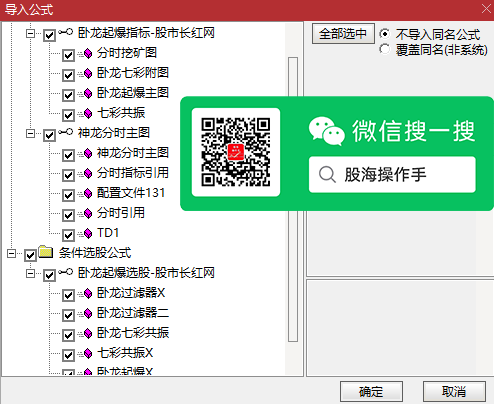The image size is (494, 404).
Task: Click the key icon of 卧龙起爆指标-股市长红网
Action: coord(66,32)
